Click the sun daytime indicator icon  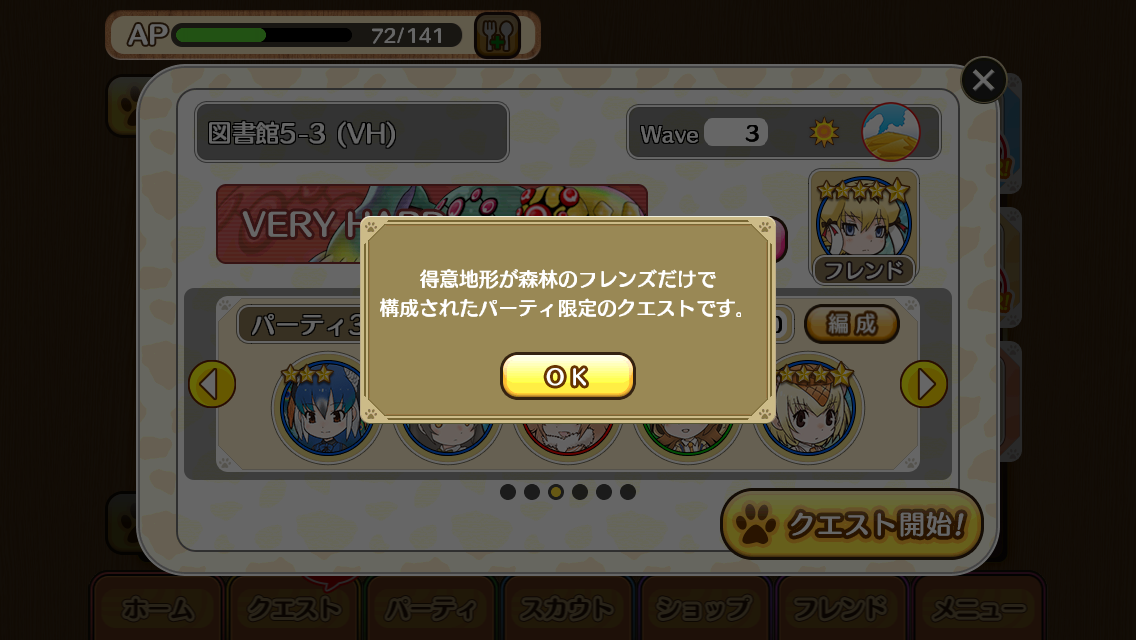click(824, 133)
